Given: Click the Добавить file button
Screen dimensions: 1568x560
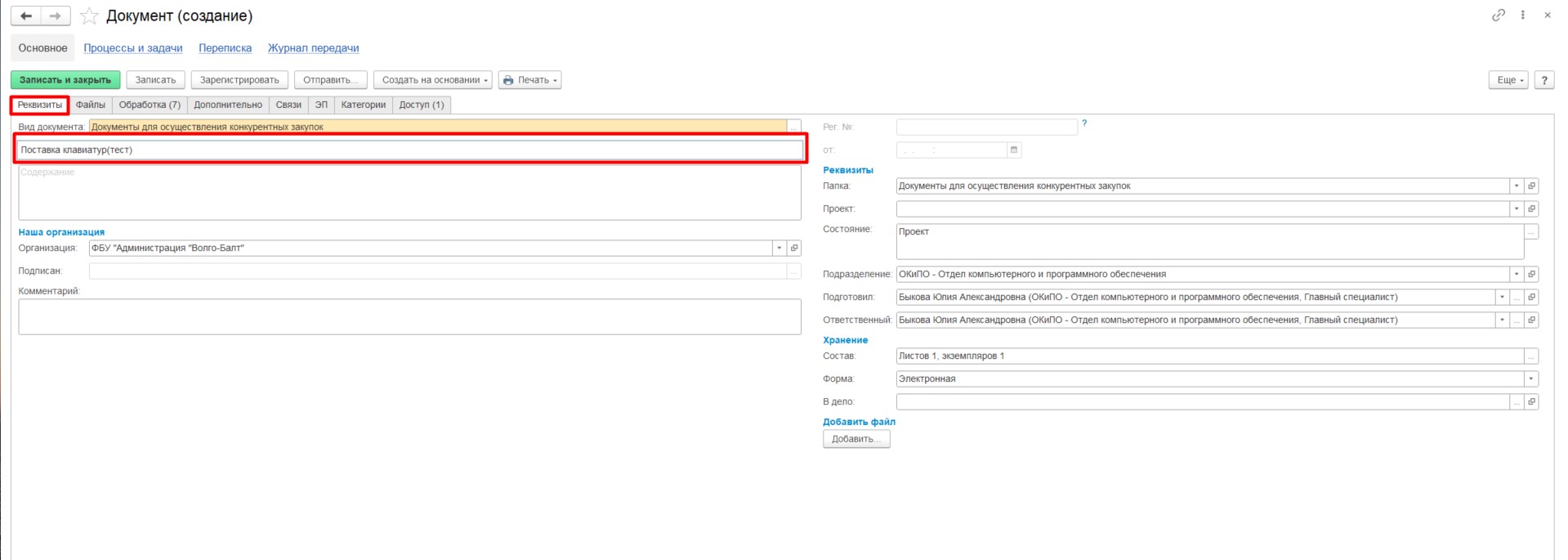Looking at the screenshot, I should (x=855, y=439).
